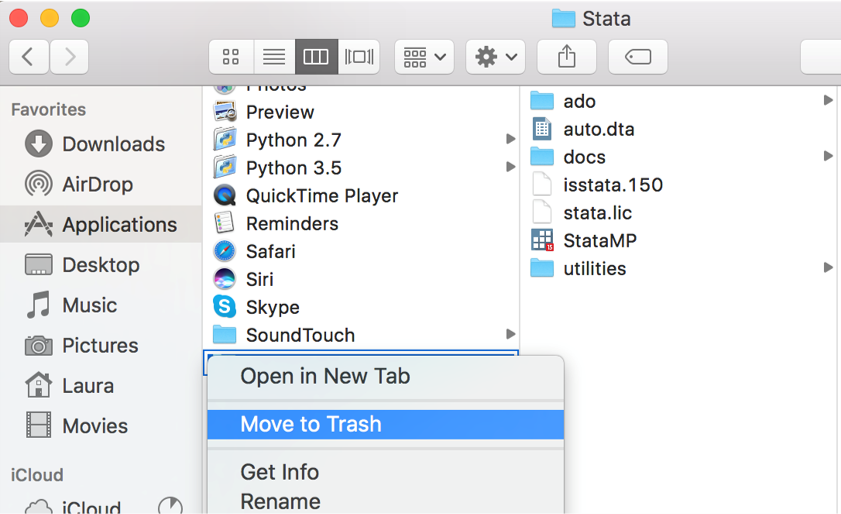Close the Finder window

[x=19, y=18]
